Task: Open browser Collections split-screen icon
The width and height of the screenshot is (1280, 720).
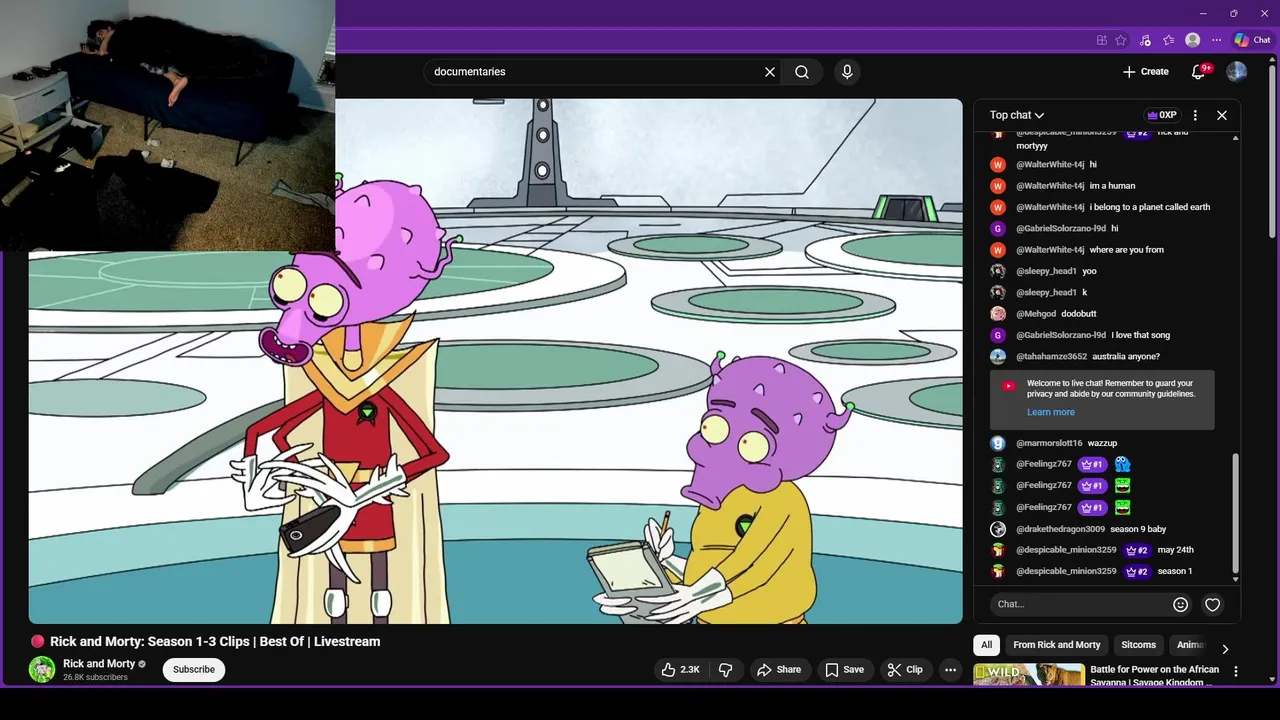Action: (x=1102, y=40)
